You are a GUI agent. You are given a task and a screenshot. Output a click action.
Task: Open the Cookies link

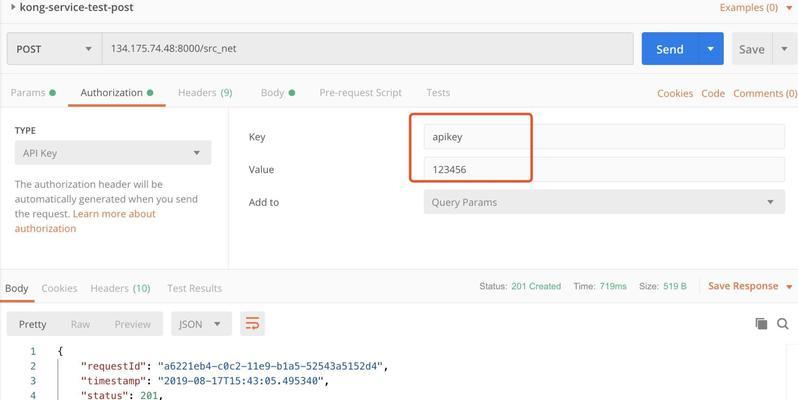point(675,93)
